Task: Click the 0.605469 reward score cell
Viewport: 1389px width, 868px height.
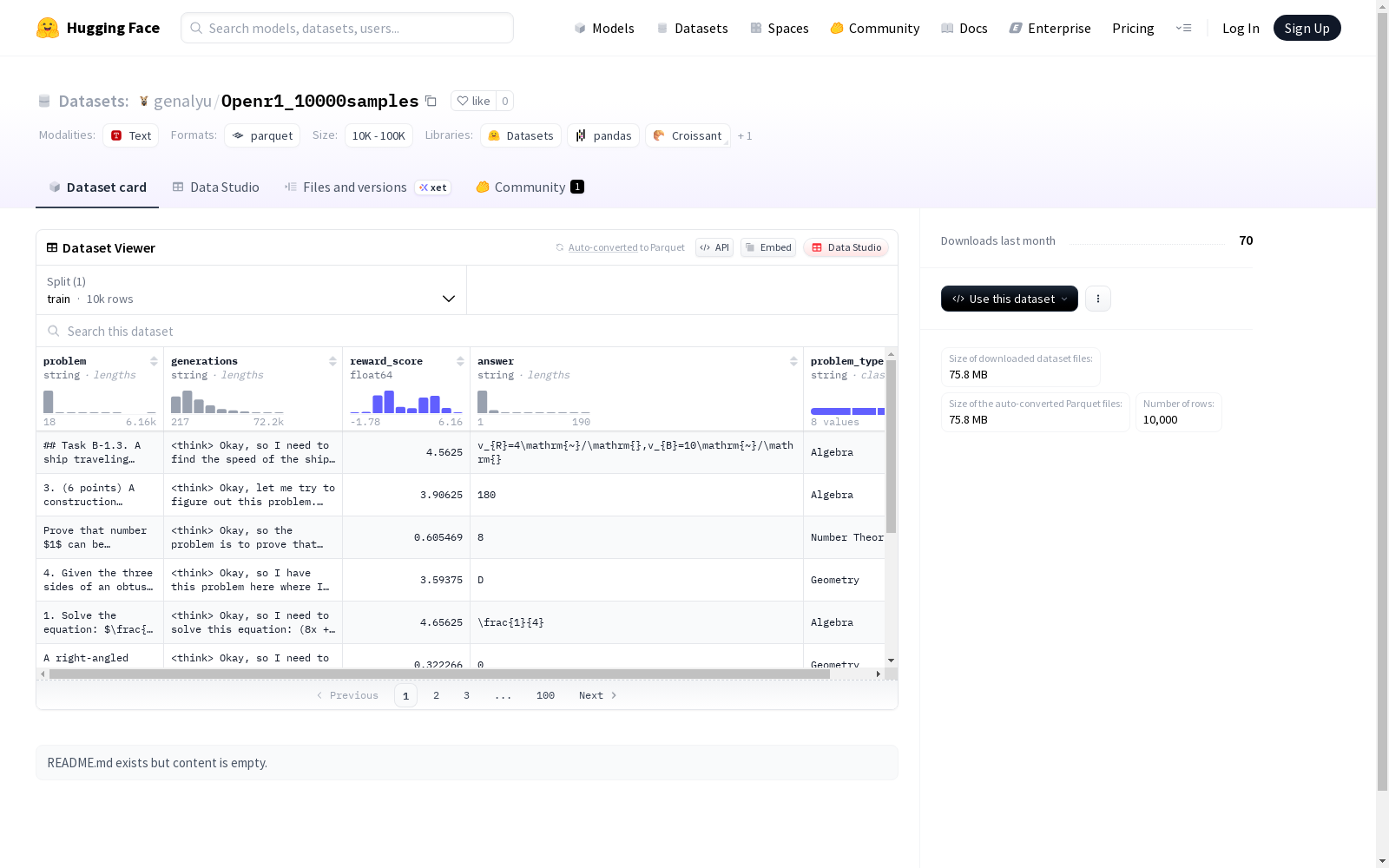Action: click(x=406, y=537)
